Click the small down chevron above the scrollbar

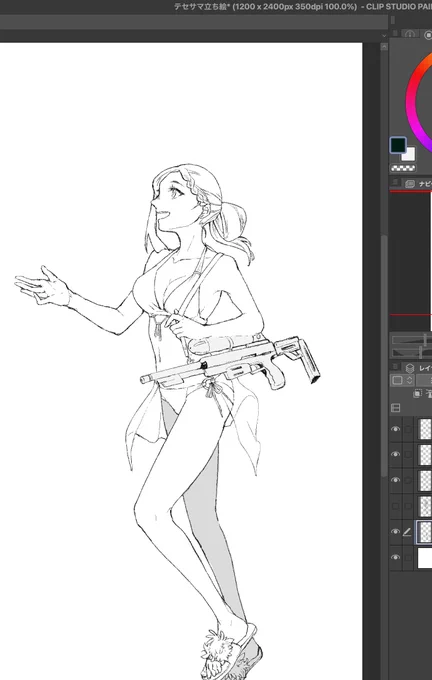(x=384, y=36)
